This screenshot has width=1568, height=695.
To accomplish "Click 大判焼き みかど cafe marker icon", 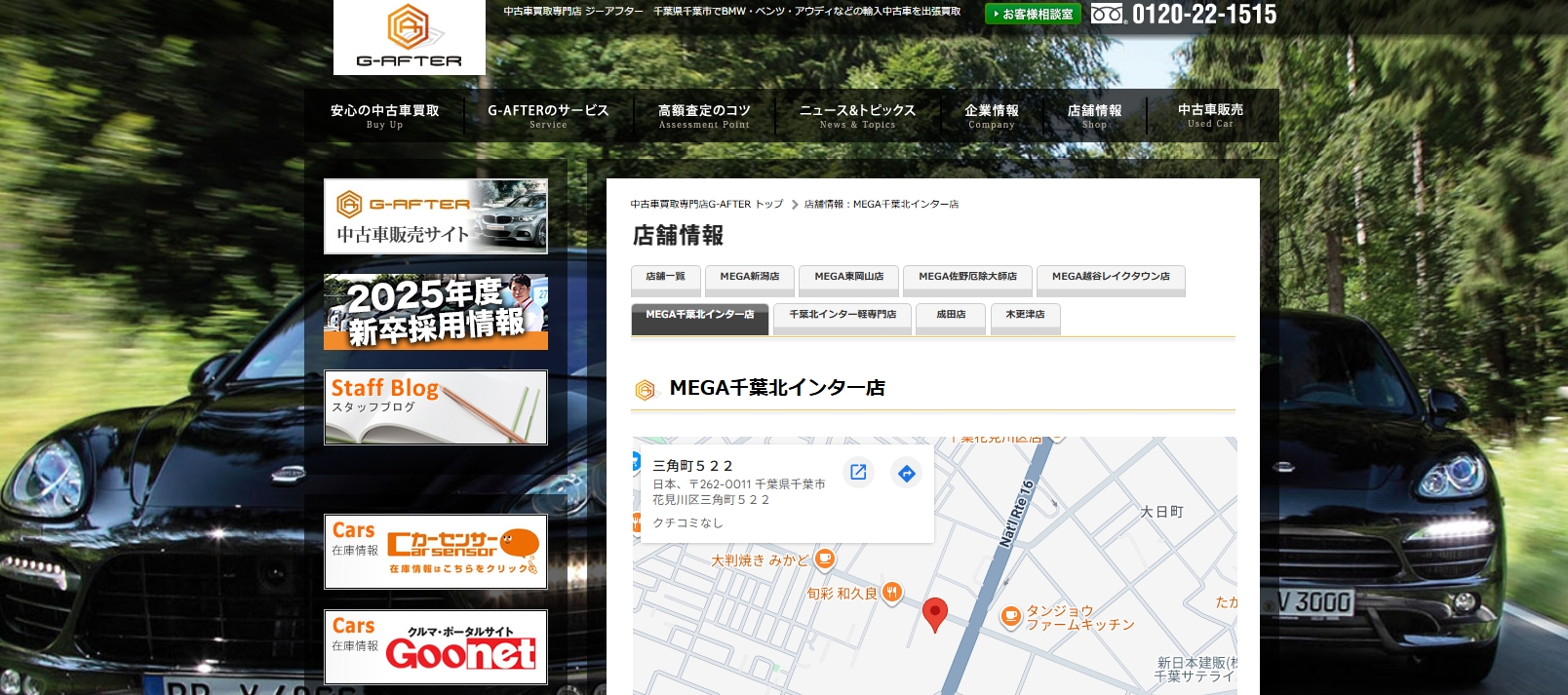I will (825, 559).
